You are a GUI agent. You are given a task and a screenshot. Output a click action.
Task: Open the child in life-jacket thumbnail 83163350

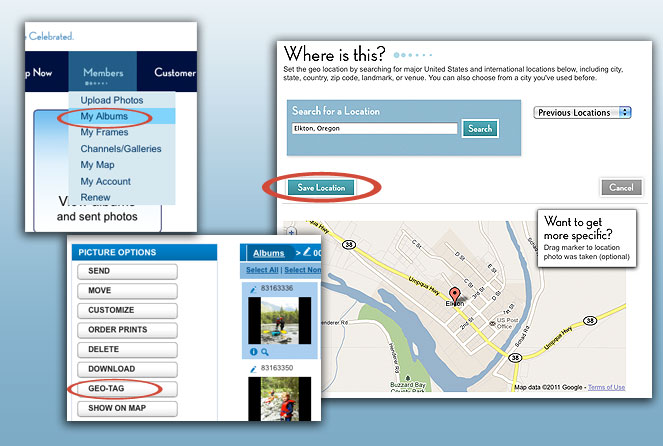coord(279,399)
